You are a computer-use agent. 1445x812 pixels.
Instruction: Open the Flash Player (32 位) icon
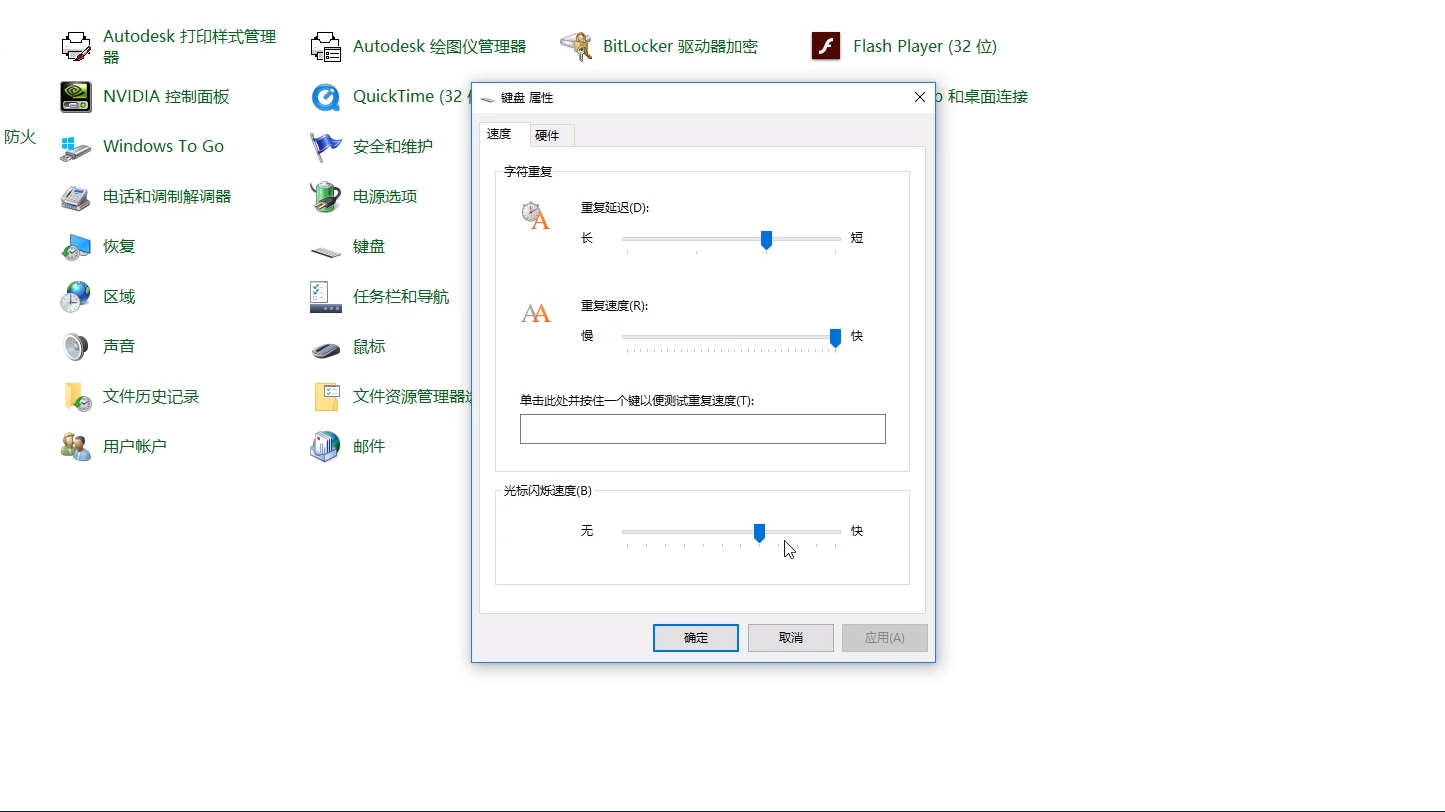point(826,46)
